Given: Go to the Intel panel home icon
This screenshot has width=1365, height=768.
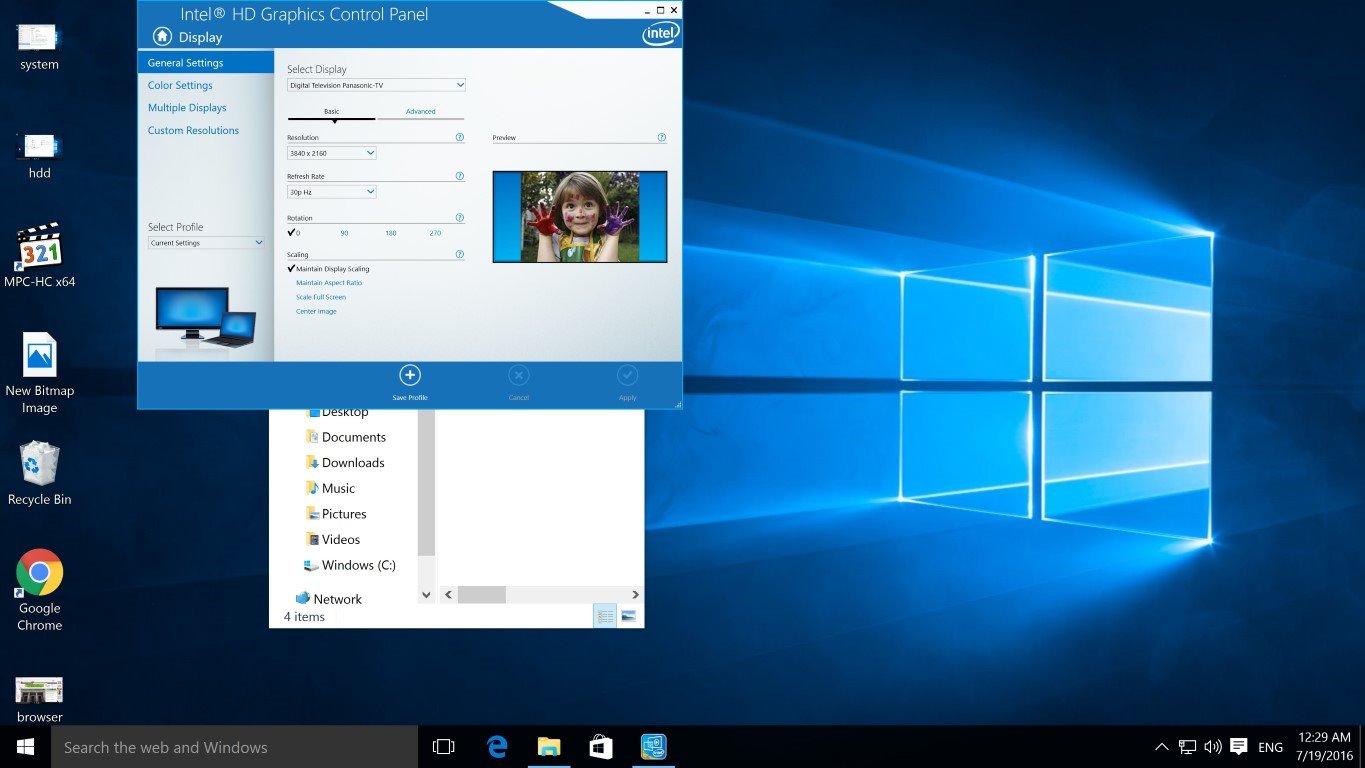Looking at the screenshot, I should pos(162,36).
